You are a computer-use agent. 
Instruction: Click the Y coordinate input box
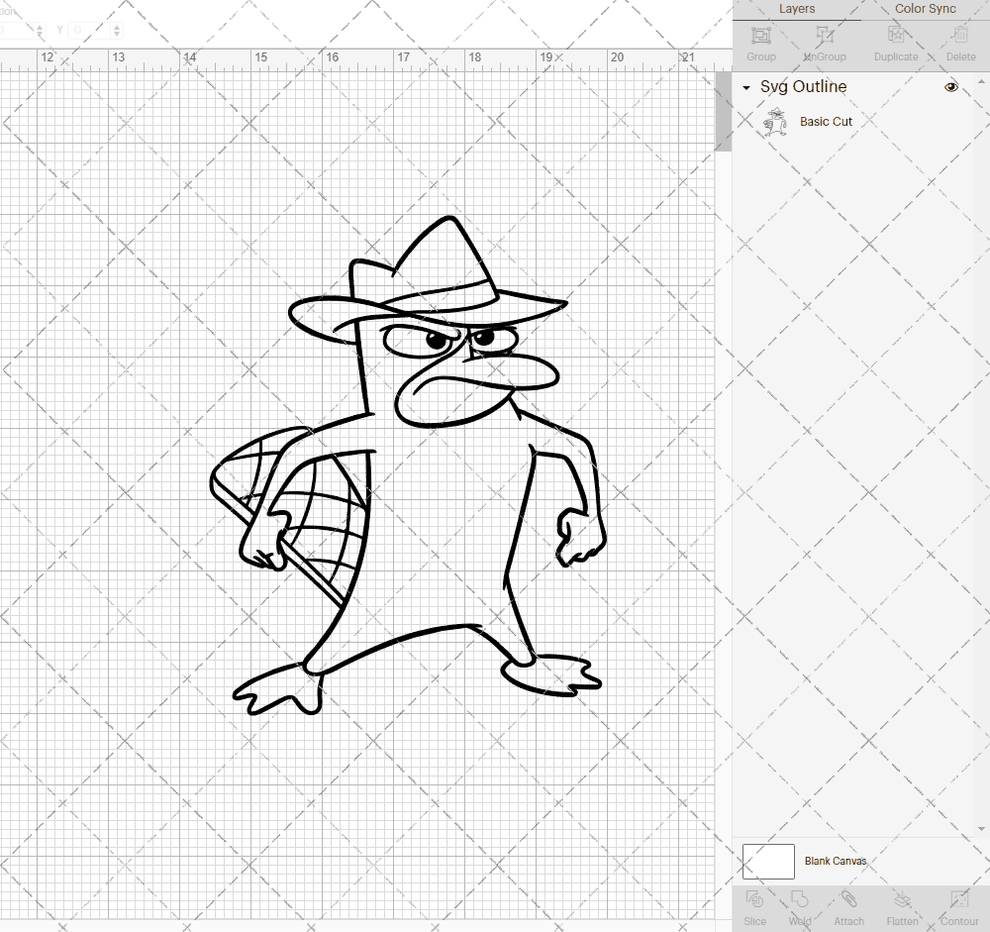click(x=90, y=30)
